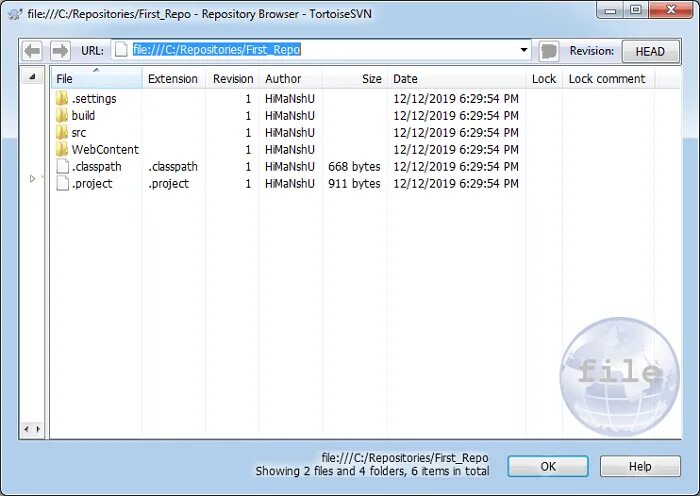This screenshot has width=700, height=496.
Task: Expand the tree node triangle in left pane
Action: pyautogui.click(x=32, y=179)
